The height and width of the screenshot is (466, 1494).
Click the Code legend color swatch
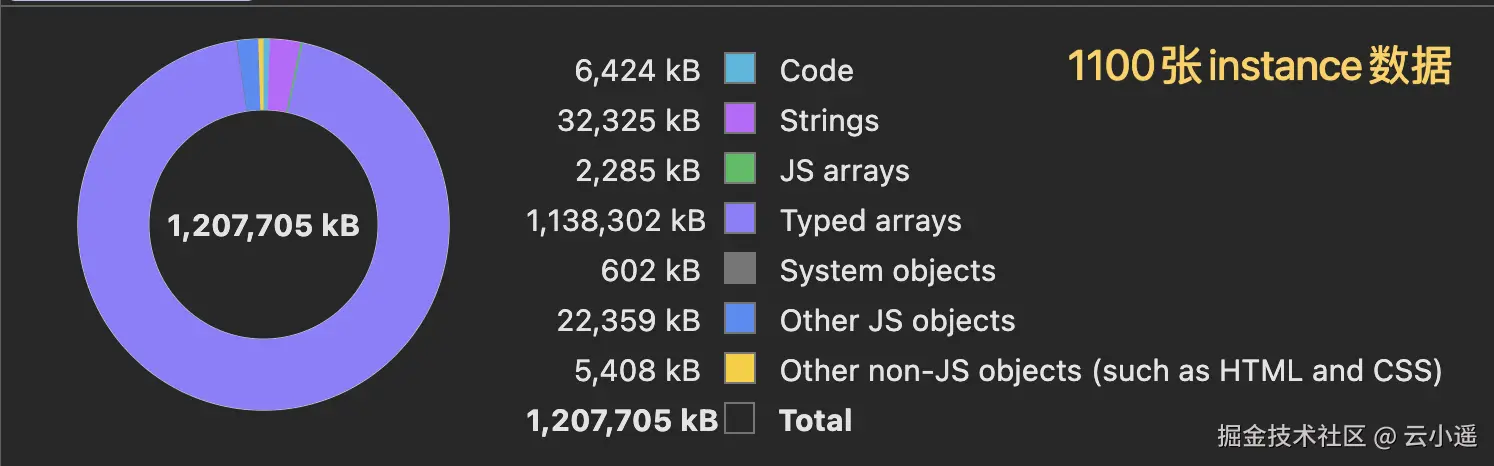point(740,70)
